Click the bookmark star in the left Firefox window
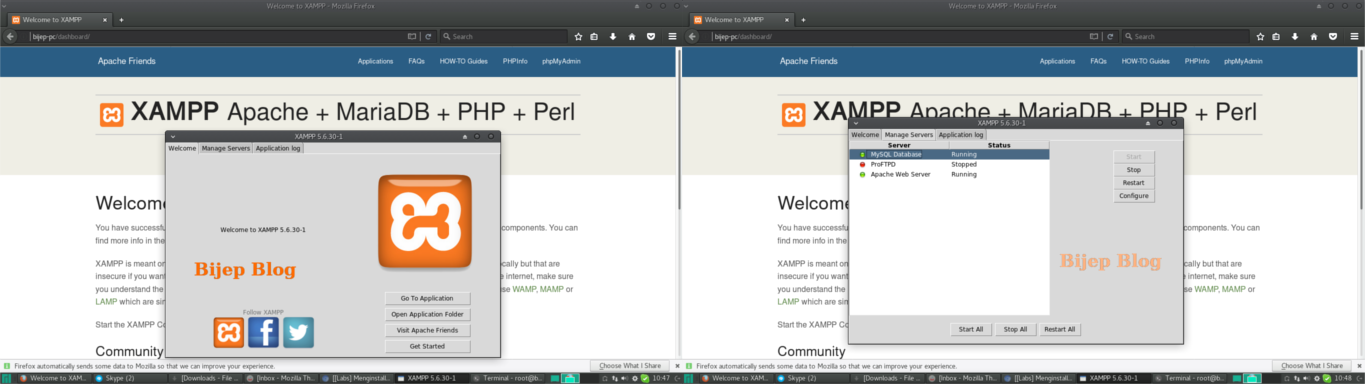Image resolution: width=1366 pixels, height=389 pixels. point(578,36)
